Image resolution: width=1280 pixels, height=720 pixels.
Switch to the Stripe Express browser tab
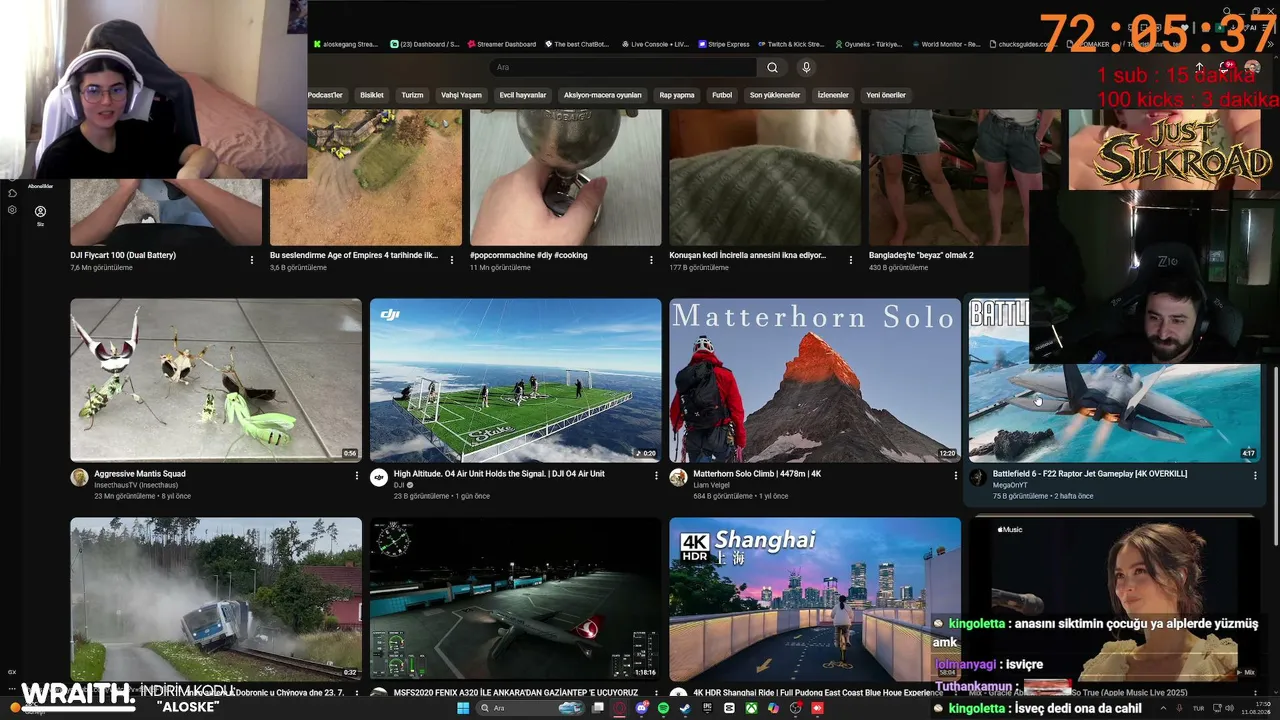click(725, 44)
